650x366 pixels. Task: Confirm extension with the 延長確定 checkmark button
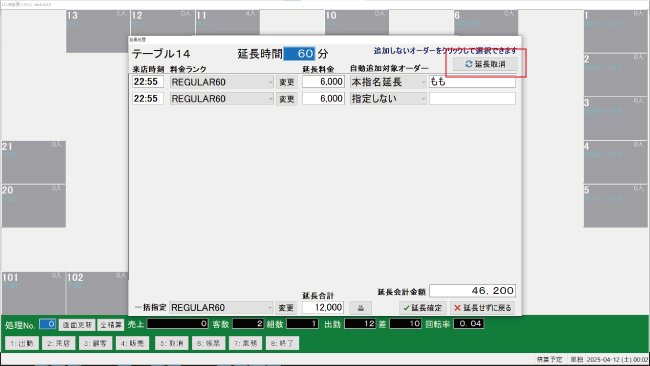coord(422,308)
